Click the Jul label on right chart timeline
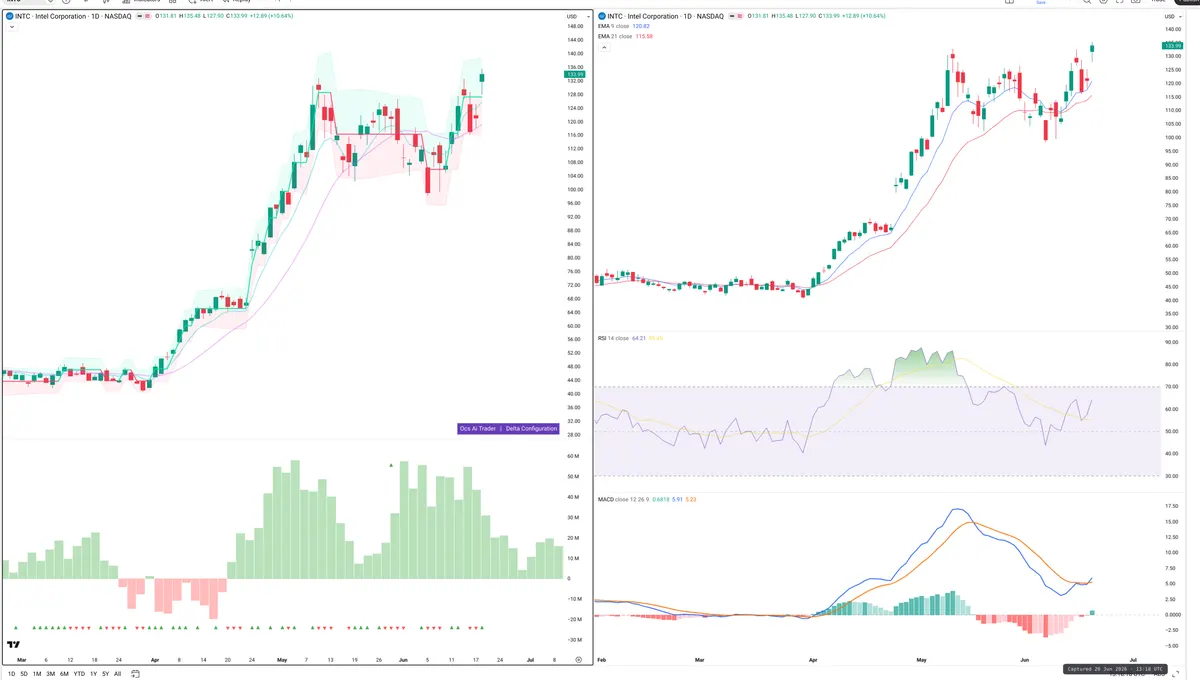 (1133, 661)
